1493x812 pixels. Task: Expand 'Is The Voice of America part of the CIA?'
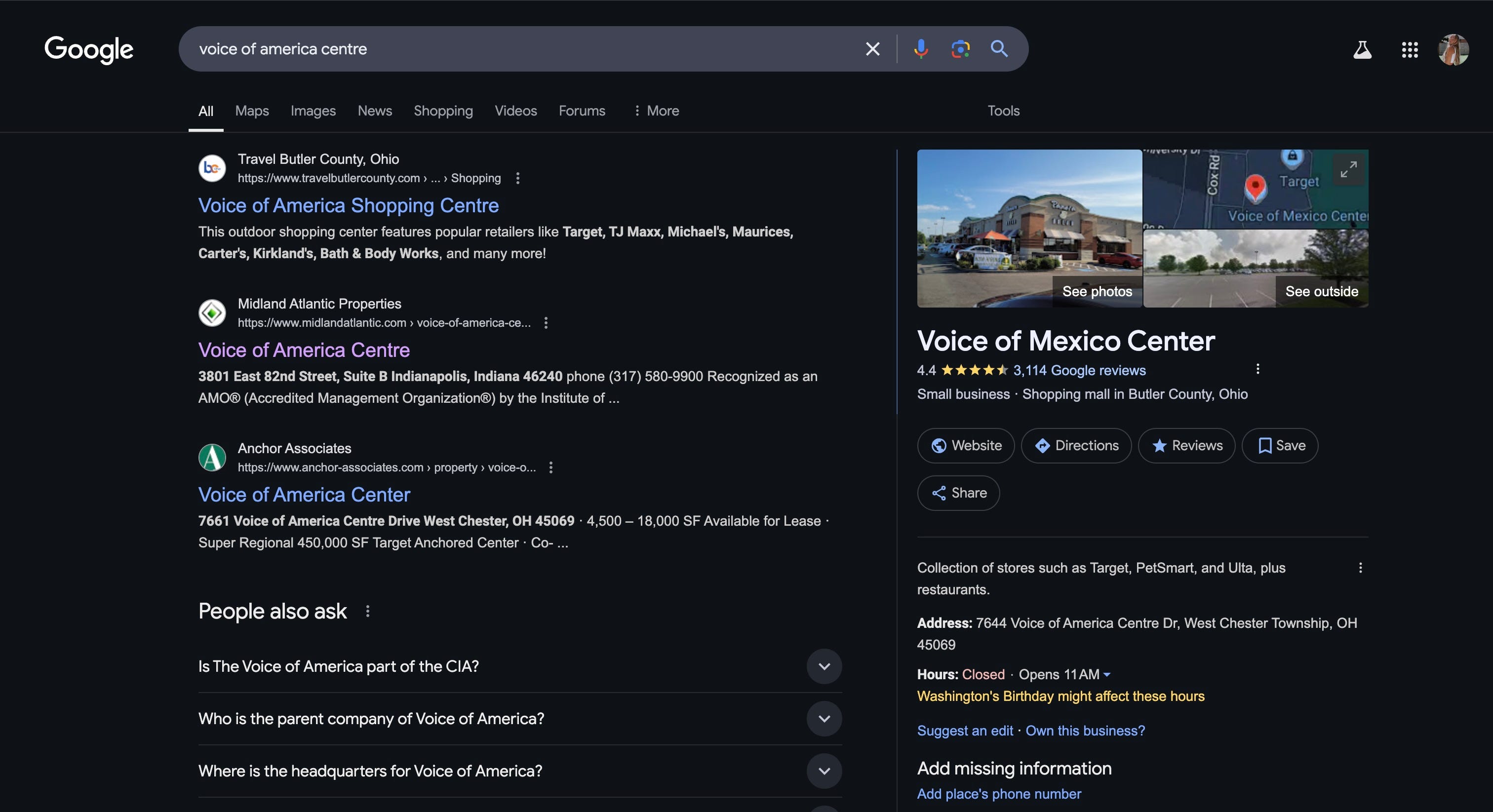pyautogui.click(x=824, y=666)
